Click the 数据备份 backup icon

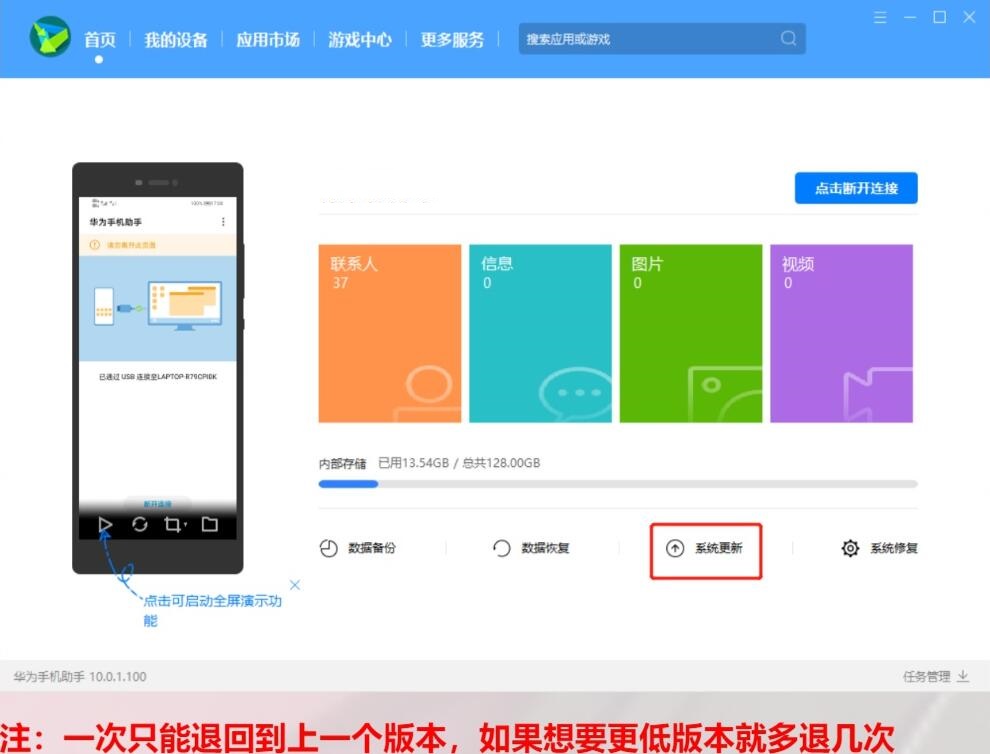[x=328, y=548]
